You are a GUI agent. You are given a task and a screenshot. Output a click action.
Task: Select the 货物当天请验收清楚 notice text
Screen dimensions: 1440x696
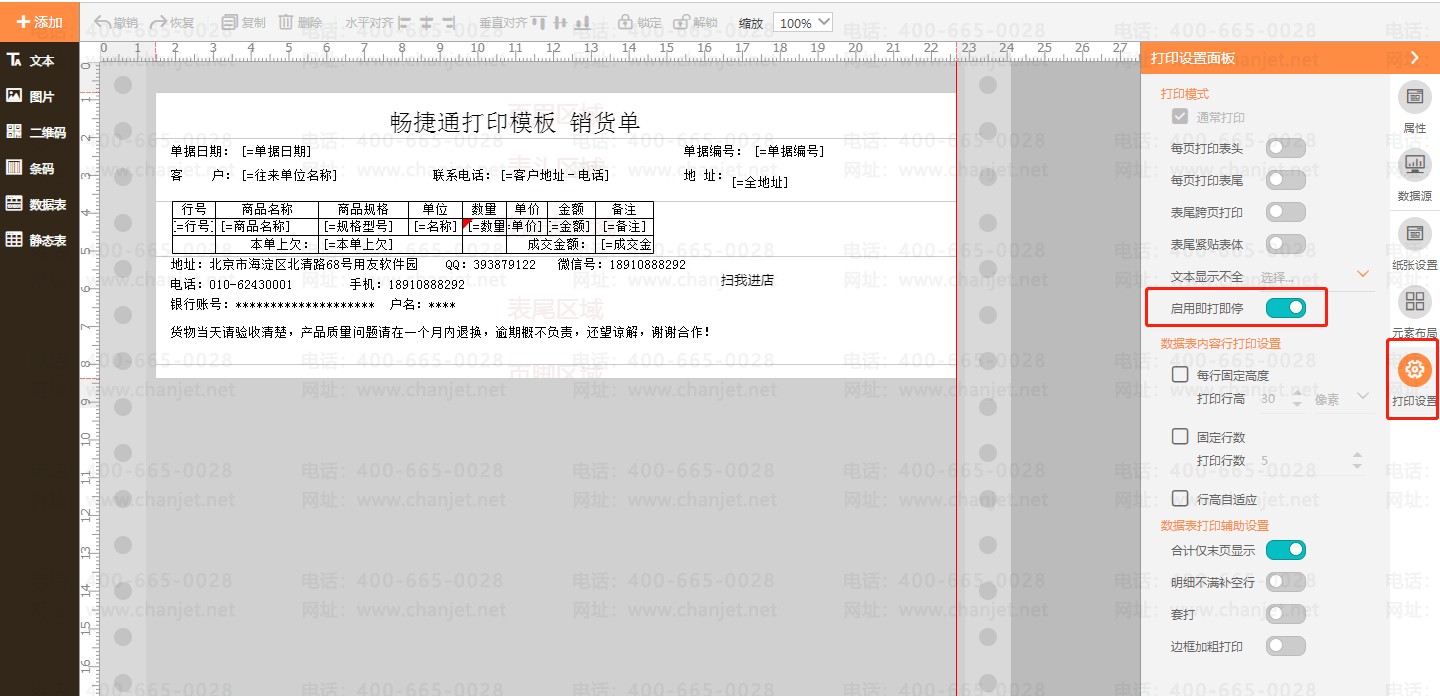[x=441, y=331]
